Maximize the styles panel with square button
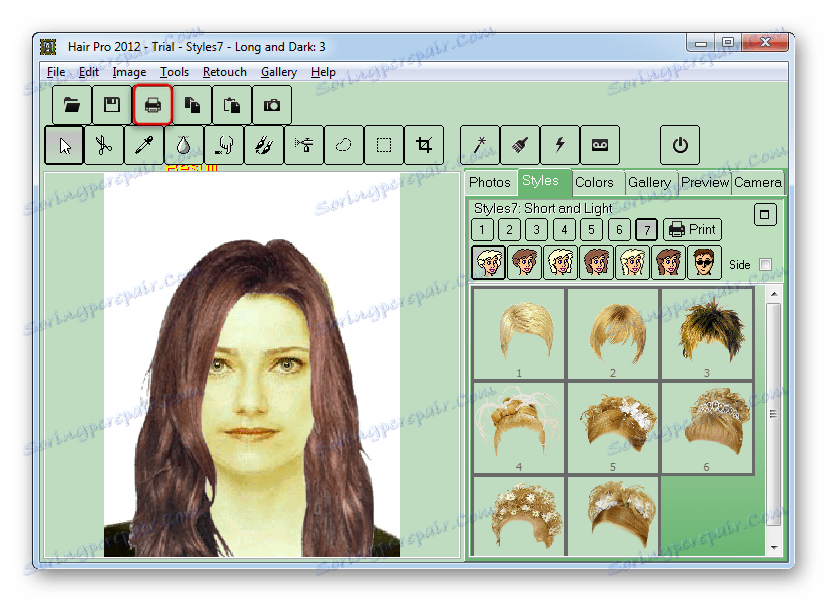 point(764,214)
